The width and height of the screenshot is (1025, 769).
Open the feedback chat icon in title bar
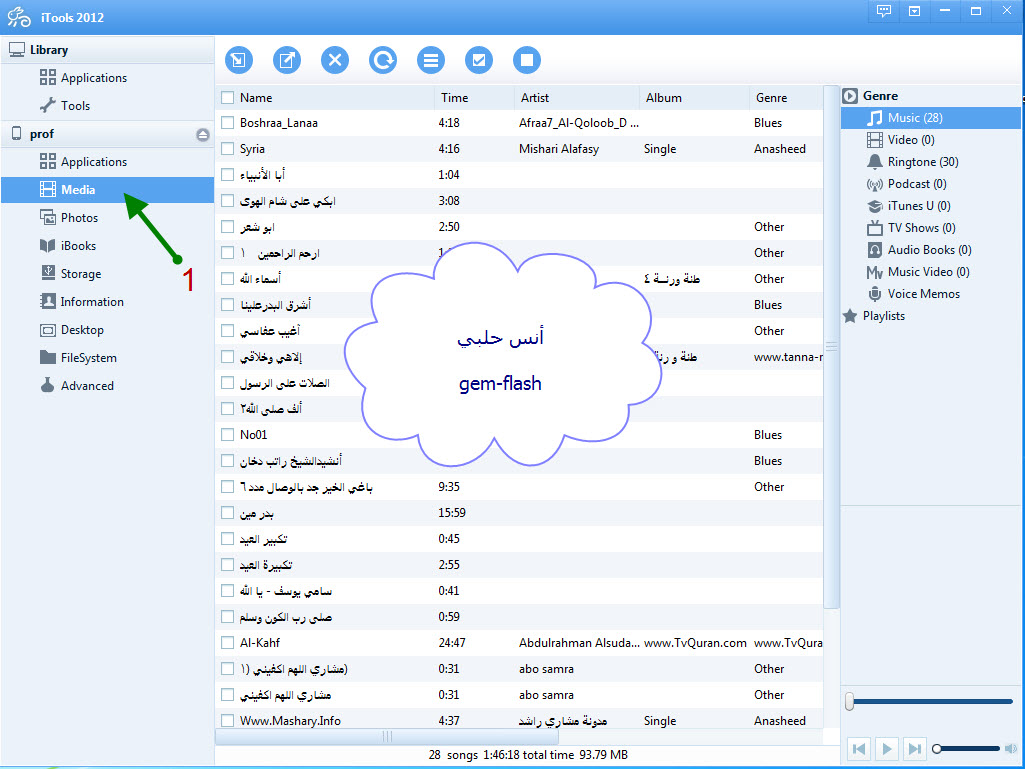(x=884, y=11)
